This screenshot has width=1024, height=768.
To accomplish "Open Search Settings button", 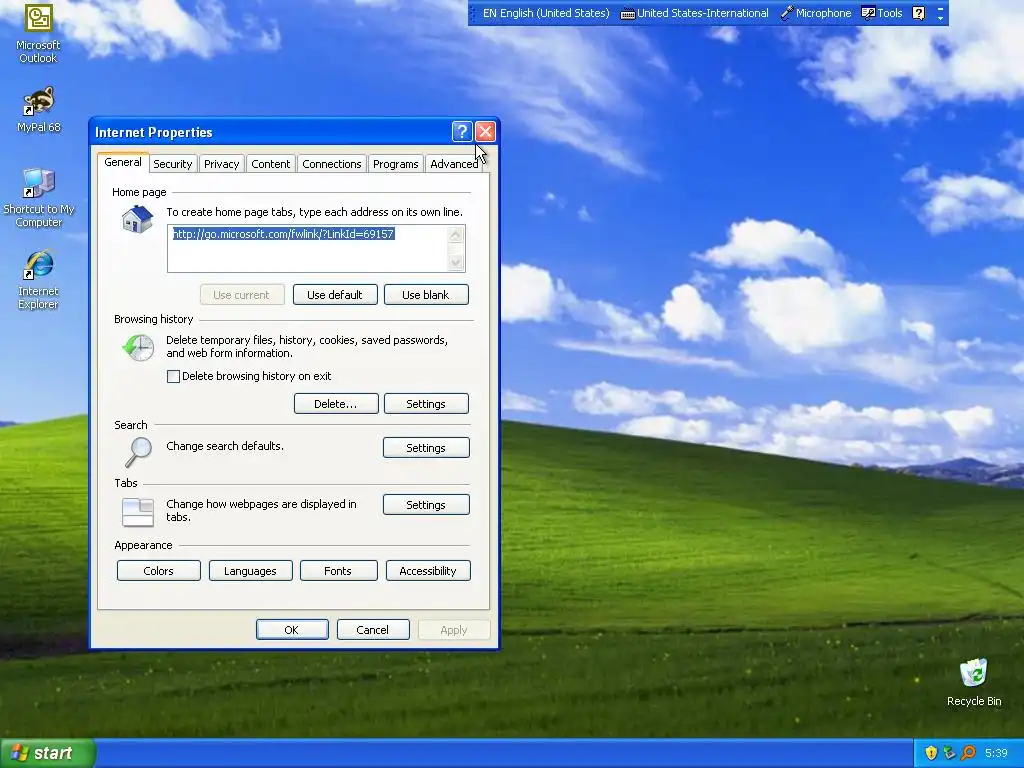I will tap(426, 447).
